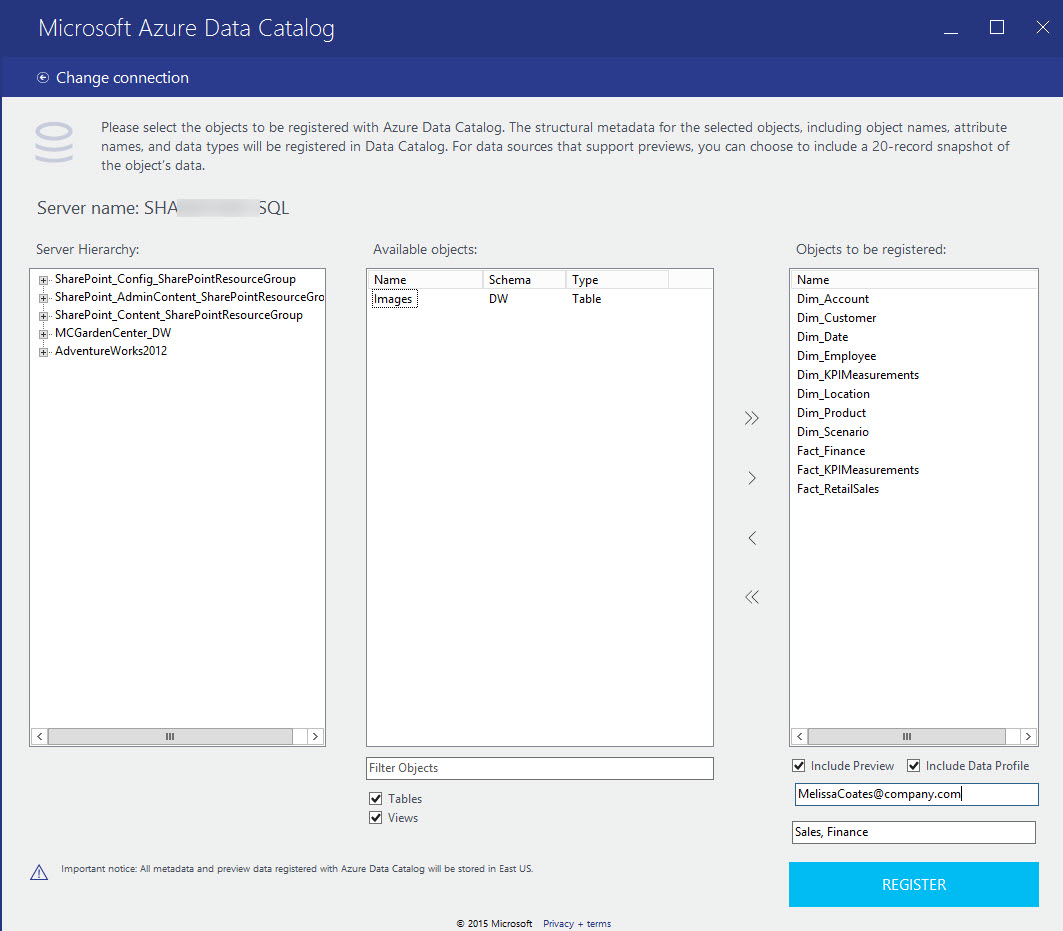Sort available objects by Name column
The image size is (1063, 931).
tap(425, 279)
